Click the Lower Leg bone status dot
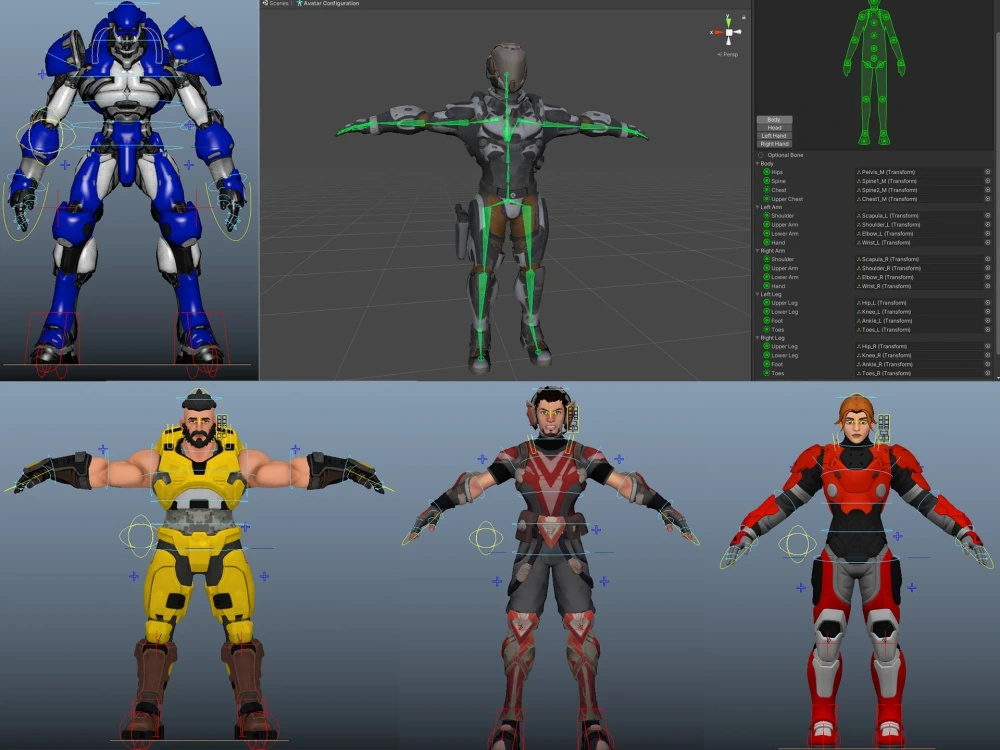The height and width of the screenshot is (750, 1000). (766, 311)
